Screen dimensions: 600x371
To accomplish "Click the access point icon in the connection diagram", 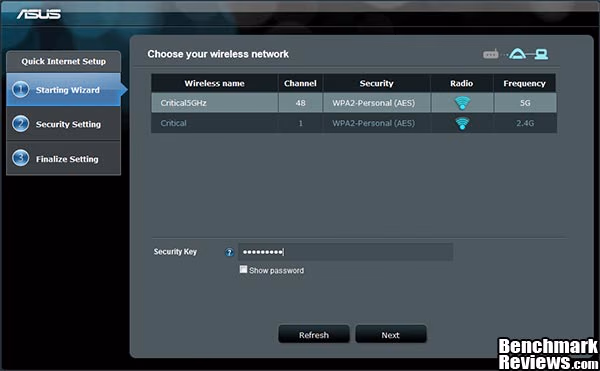I will click(517, 54).
